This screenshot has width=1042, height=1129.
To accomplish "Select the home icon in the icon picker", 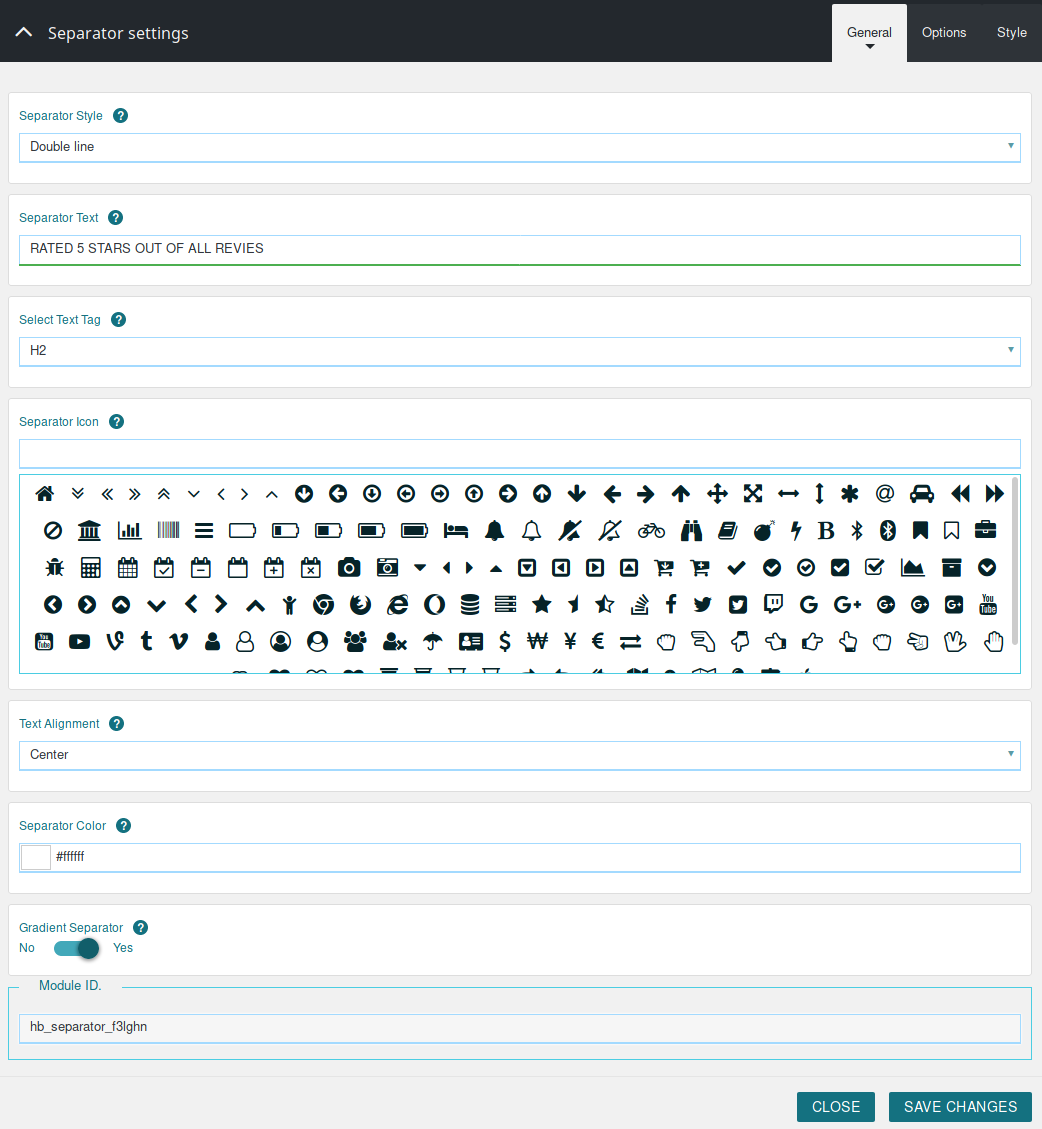I will [44, 493].
